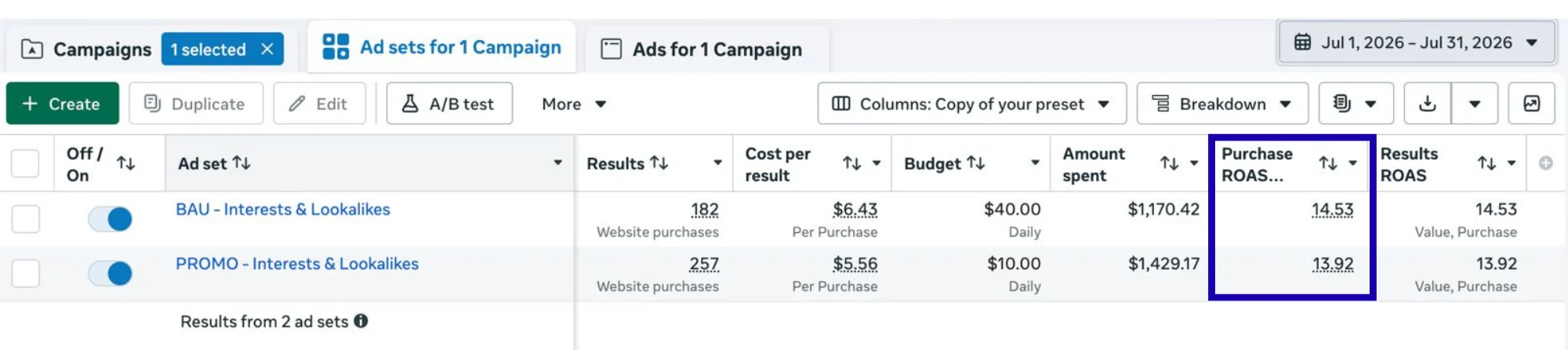Image resolution: width=1568 pixels, height=350 pixels.
Task: Click the export download icon
Action: point(1427,104)
